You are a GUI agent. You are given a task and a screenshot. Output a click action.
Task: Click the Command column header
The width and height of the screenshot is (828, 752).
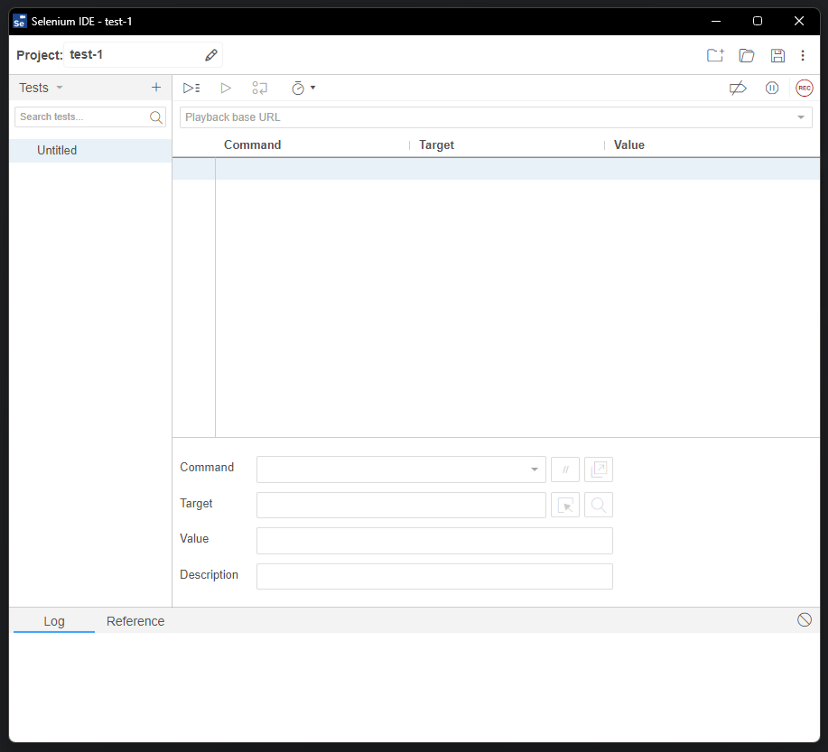[x=252, y=145]
